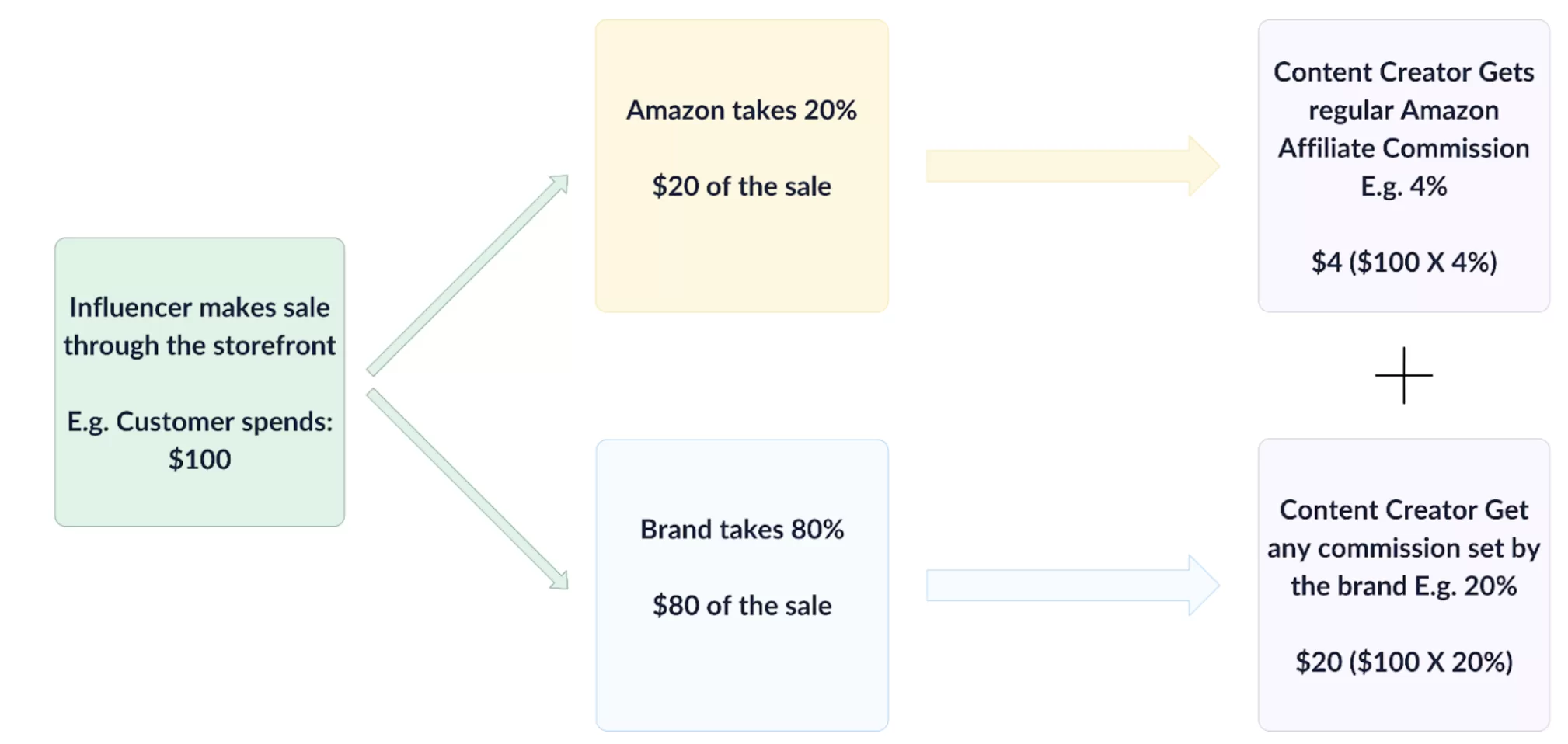The width and height of the screenshot is (1568, 744).
Task: Click blank top area of brand-commission creator box
Action: pyautogui.click(x=1403, y=466)
